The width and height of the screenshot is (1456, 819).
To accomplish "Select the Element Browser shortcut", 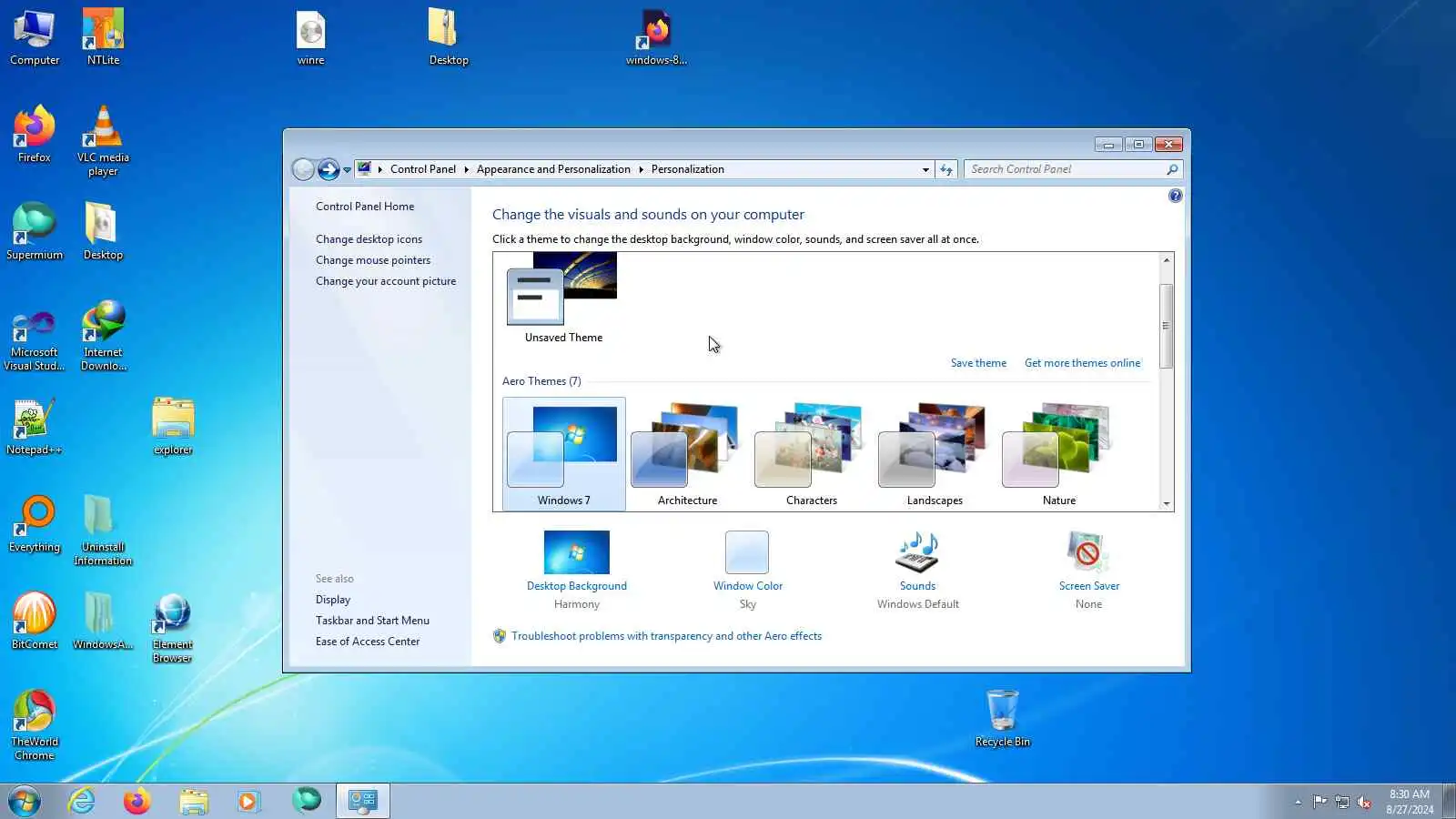I will (x=172, y=629).
